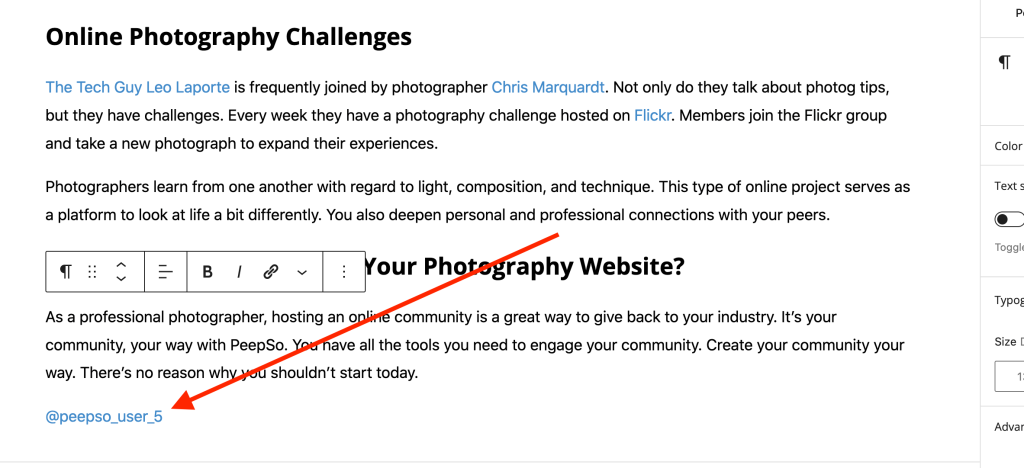
Task: Click the font Size input field
Action: point(1009,376)
